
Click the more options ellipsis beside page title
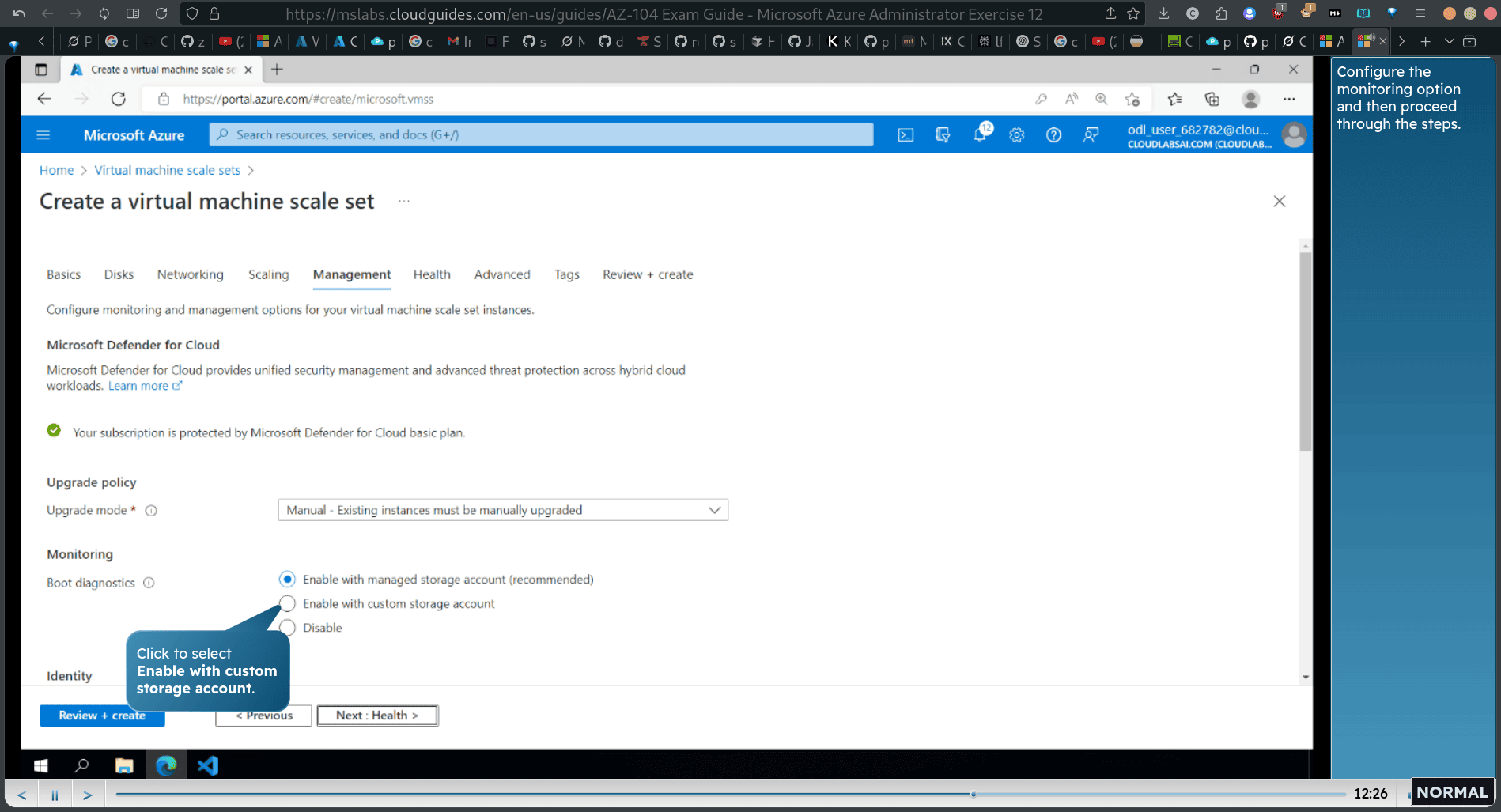pyautogui.click(x=404, y=201)
